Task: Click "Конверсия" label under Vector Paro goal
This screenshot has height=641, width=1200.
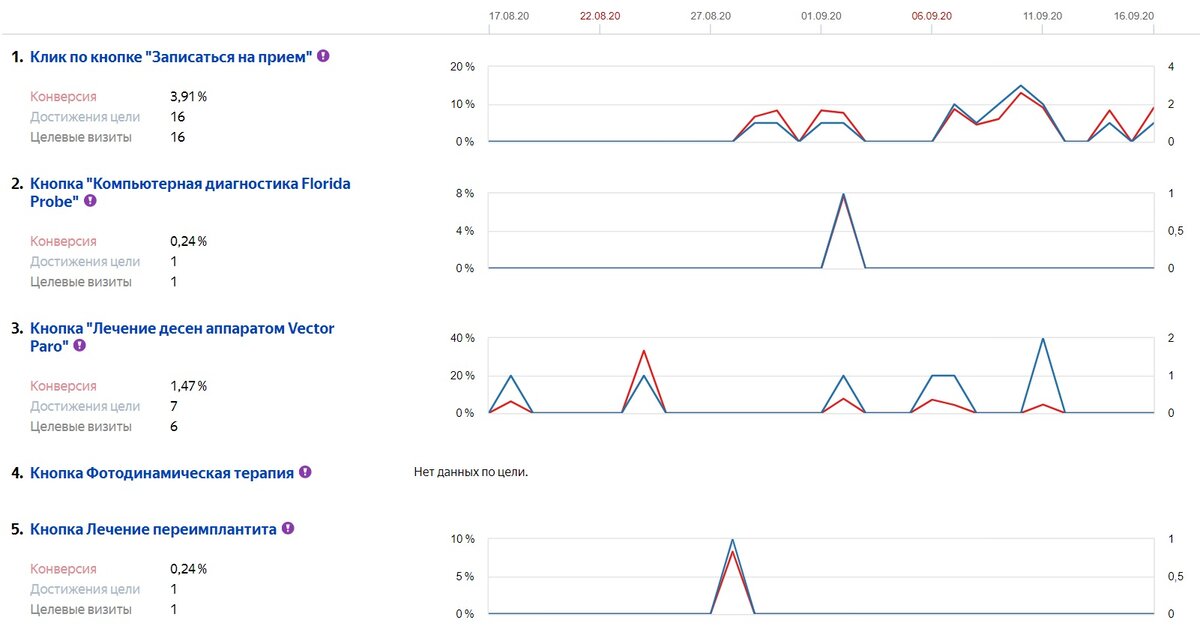Action: 63,386
